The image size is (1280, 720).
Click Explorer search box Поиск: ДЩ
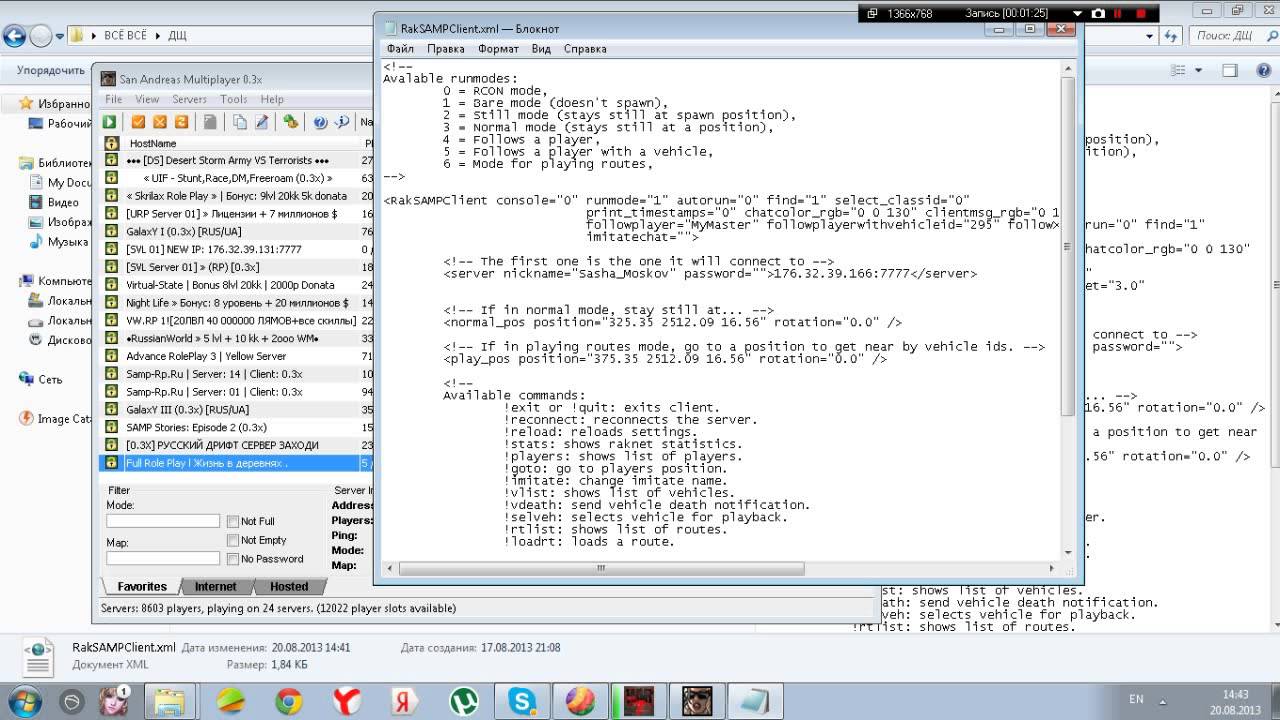point(1234,36)
